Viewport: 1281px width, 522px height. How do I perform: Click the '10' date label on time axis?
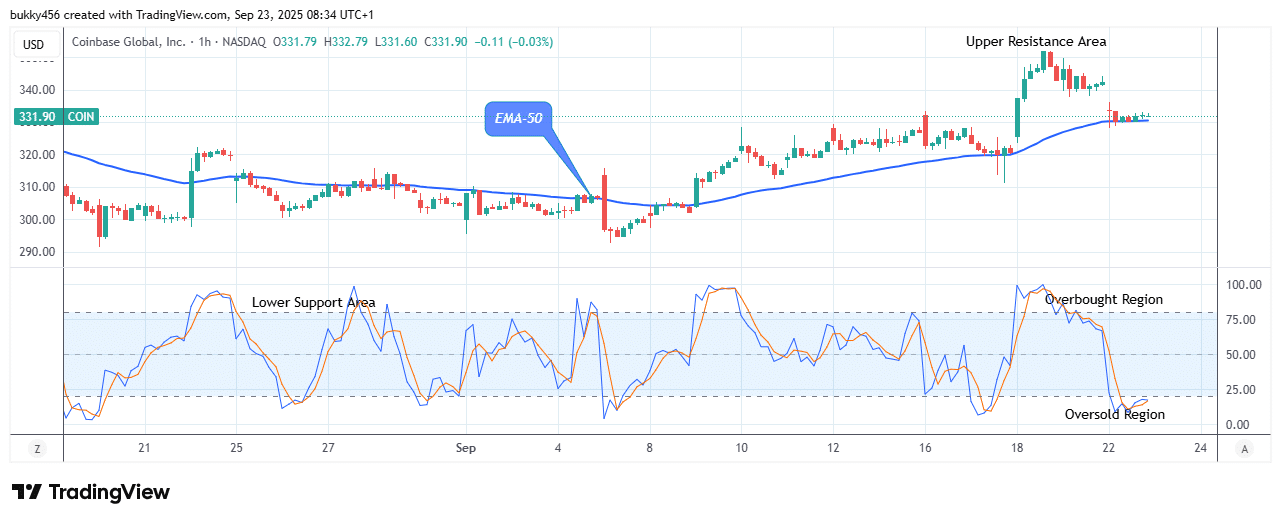click(741, 449)
